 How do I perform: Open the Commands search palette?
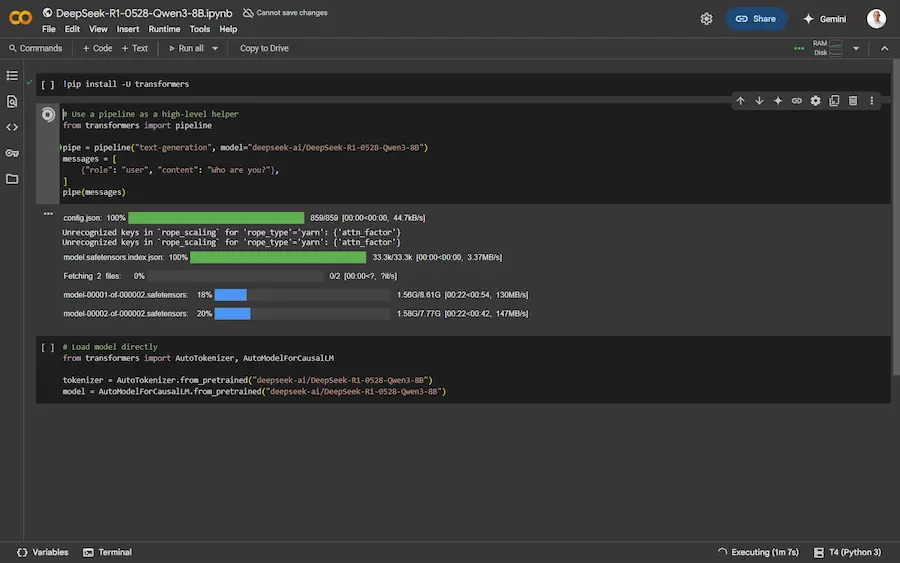[x=36, y=48]
